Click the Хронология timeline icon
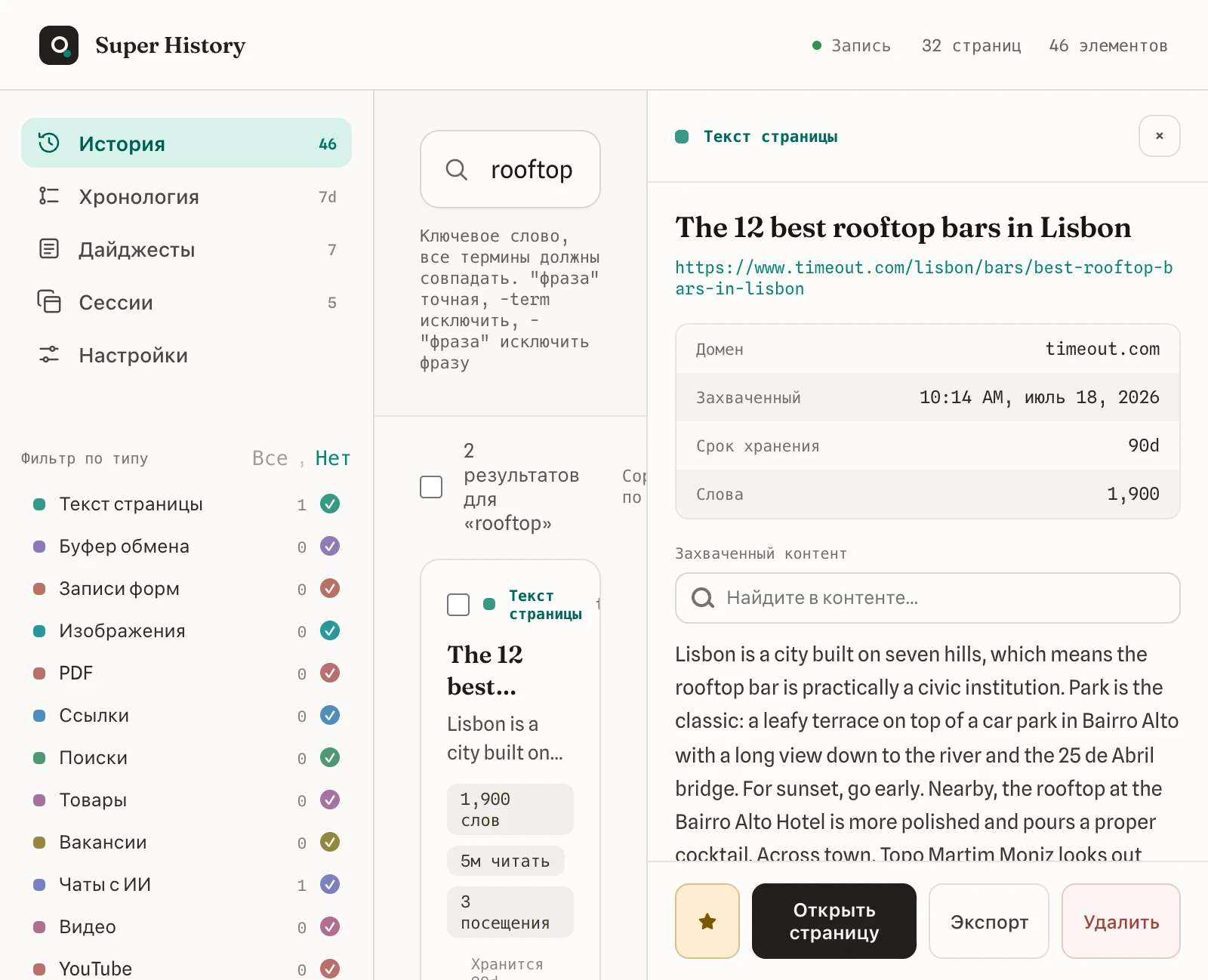This screenshot has width=1208, height=980. click(49, 196)
